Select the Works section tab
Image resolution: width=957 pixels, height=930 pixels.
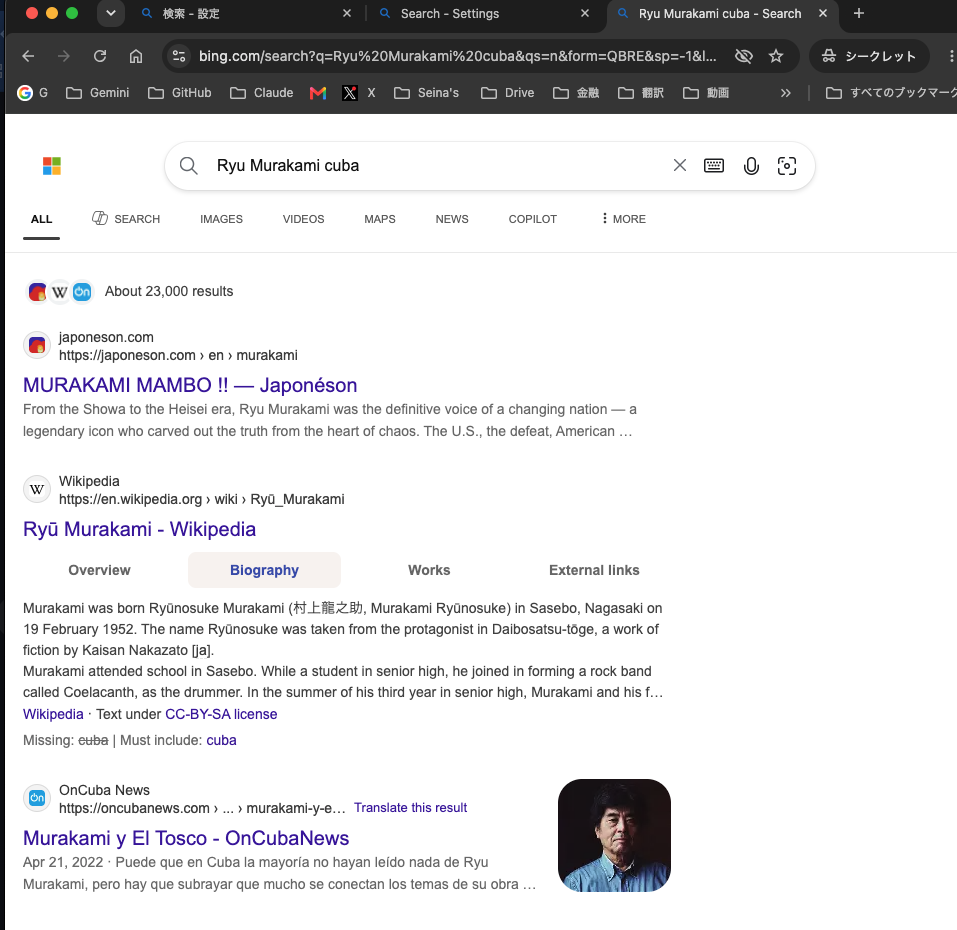pos(429,570)
